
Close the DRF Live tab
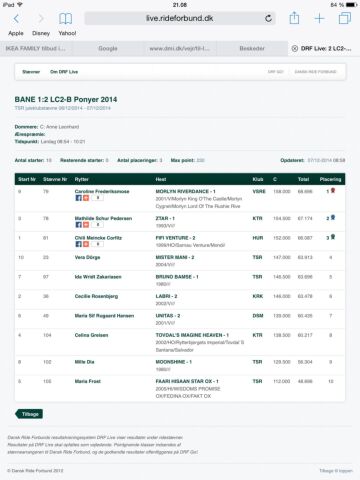pyautogui.click(x=295, y=48)
